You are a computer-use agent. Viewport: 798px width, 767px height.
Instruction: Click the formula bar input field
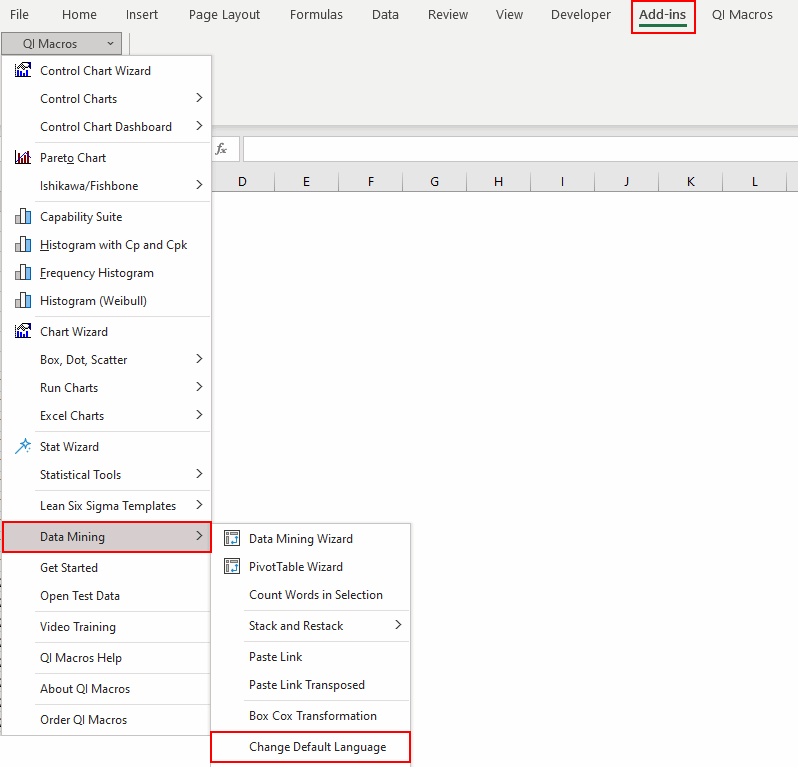[x=520, y=149]
